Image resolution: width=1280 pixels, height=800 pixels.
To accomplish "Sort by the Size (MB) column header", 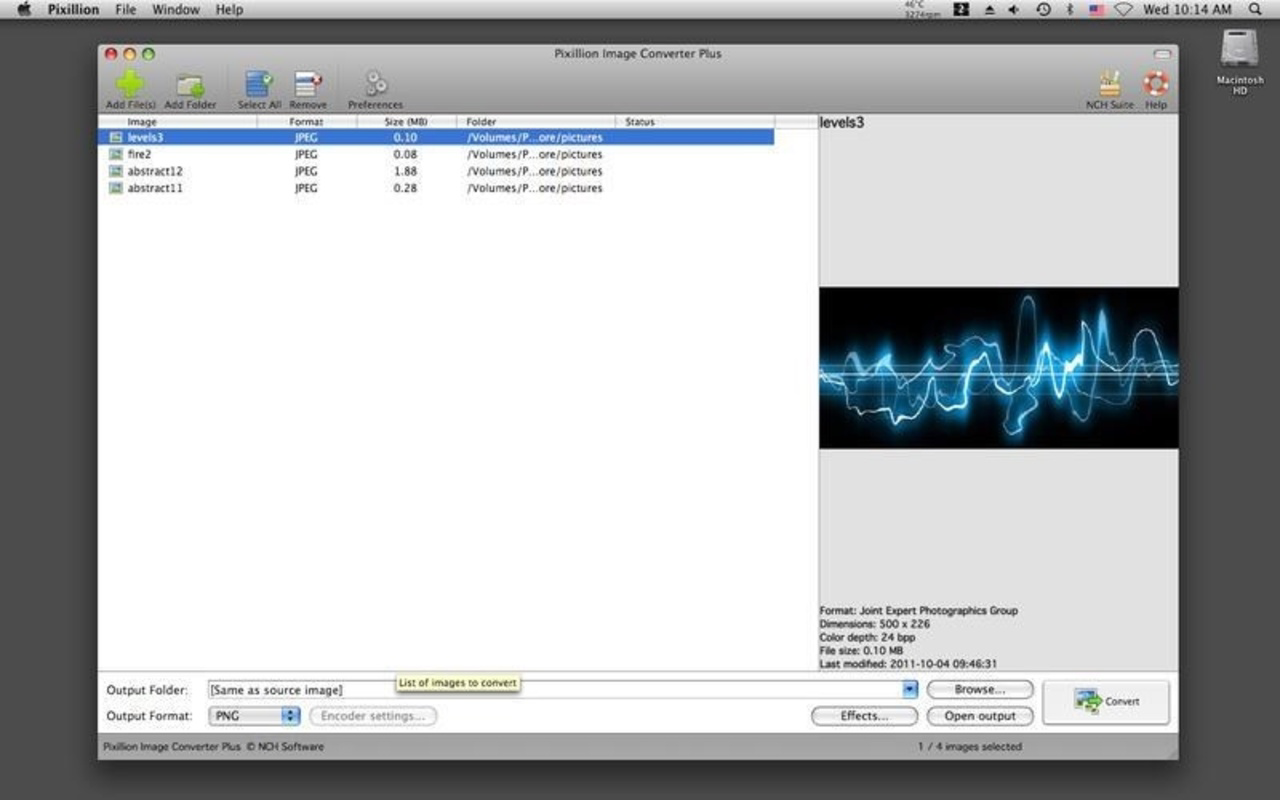I will point(406,122).
